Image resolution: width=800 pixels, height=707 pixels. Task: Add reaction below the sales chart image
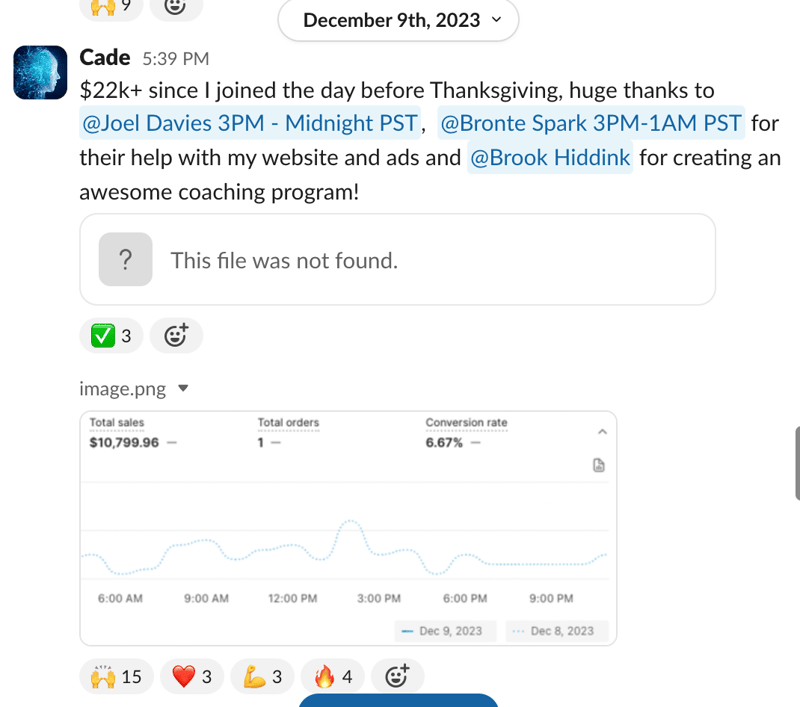(397, 676)
